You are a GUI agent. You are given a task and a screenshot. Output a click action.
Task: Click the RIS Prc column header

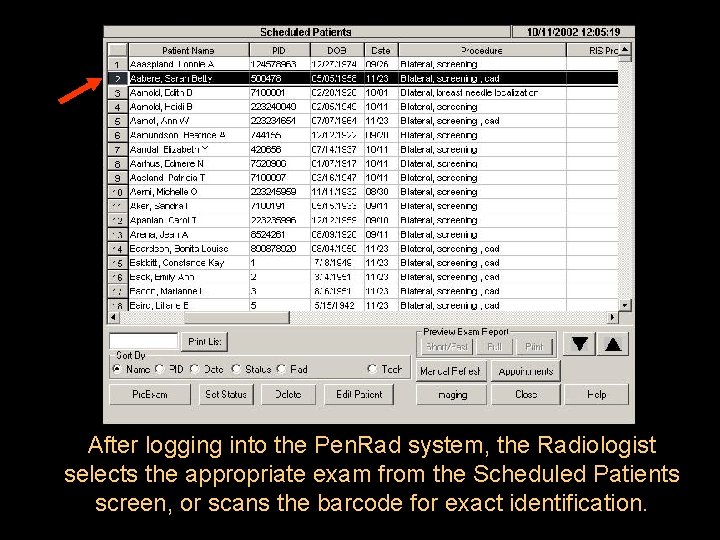coord(593,50)
